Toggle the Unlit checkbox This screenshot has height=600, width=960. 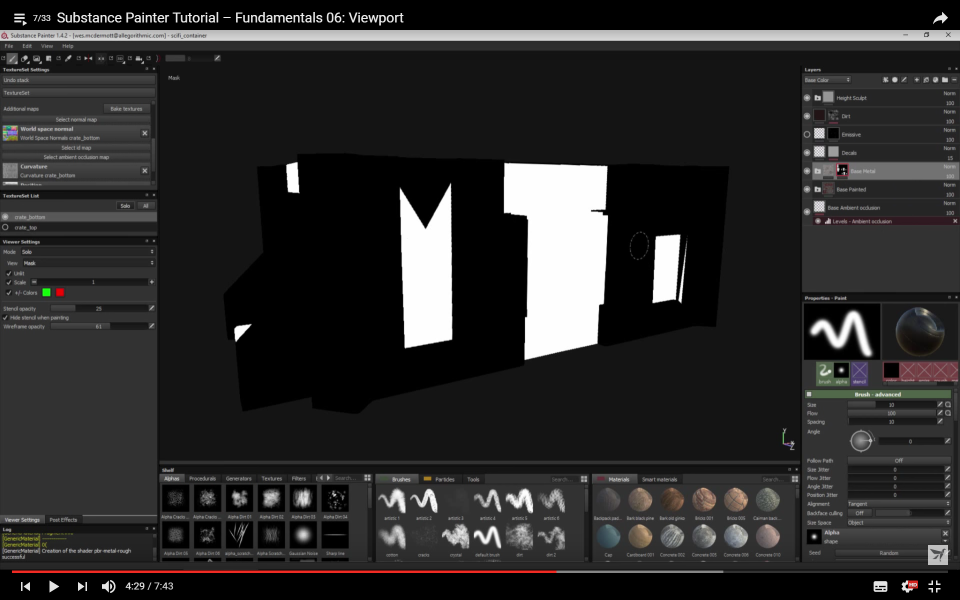tap(9, 273)
